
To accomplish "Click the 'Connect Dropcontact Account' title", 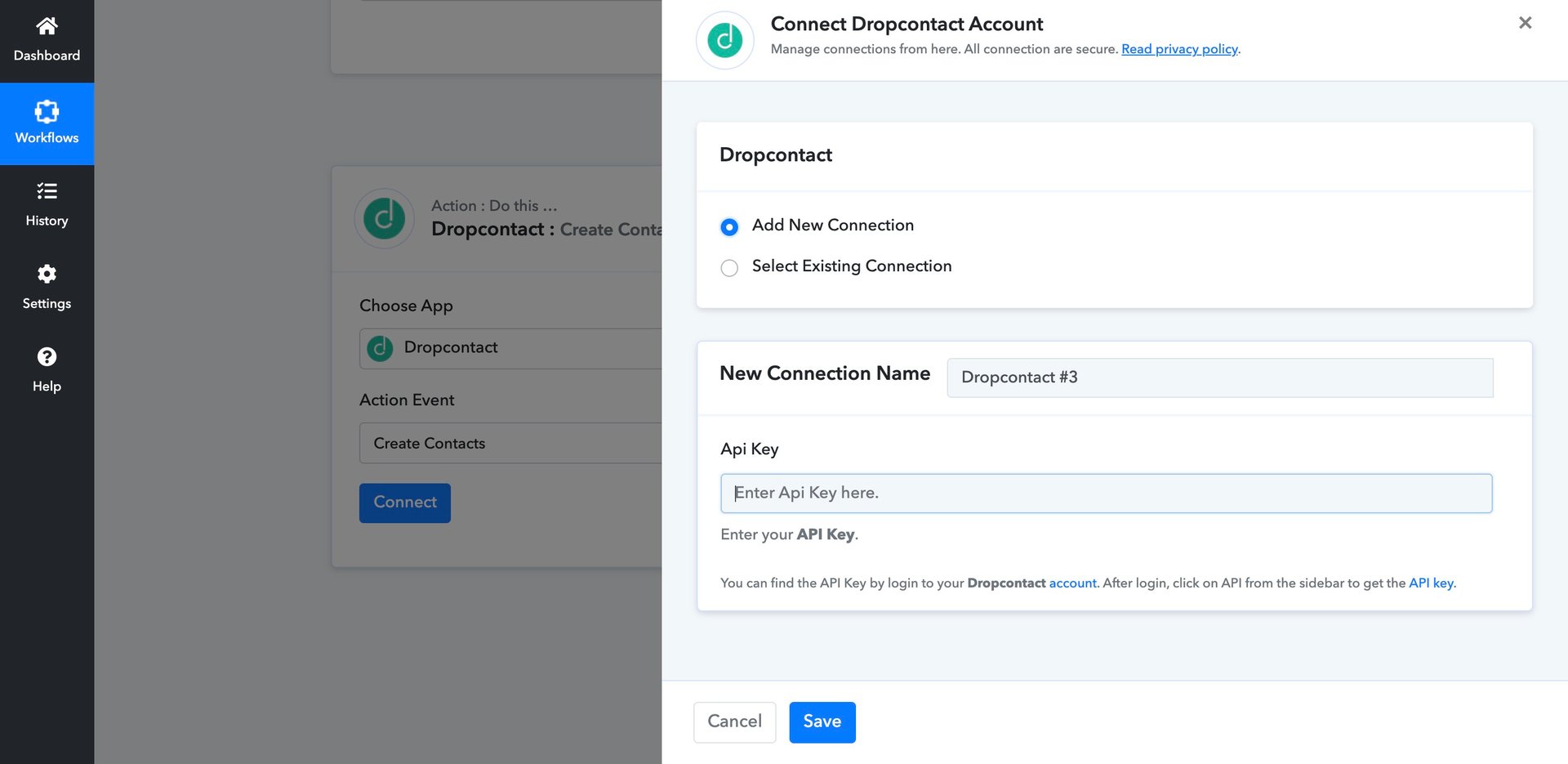I will pyautogui.click(x=906, y=24).
